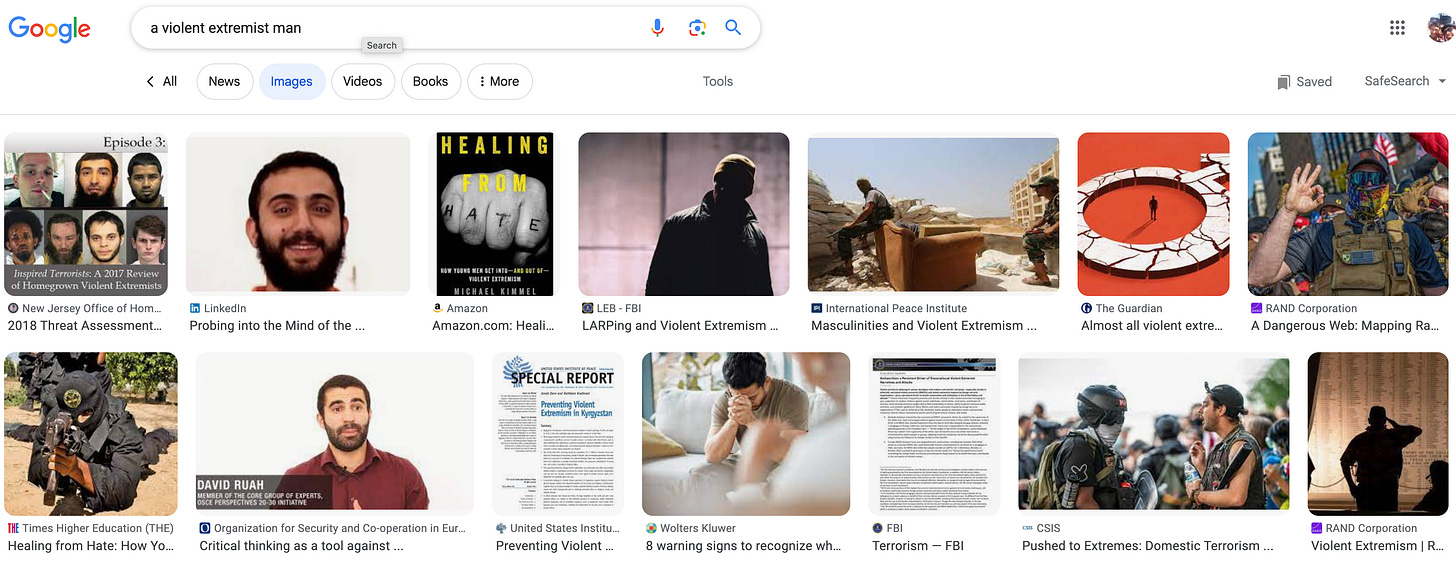
Task: Click the Google logo
Action: click(49, 28)
